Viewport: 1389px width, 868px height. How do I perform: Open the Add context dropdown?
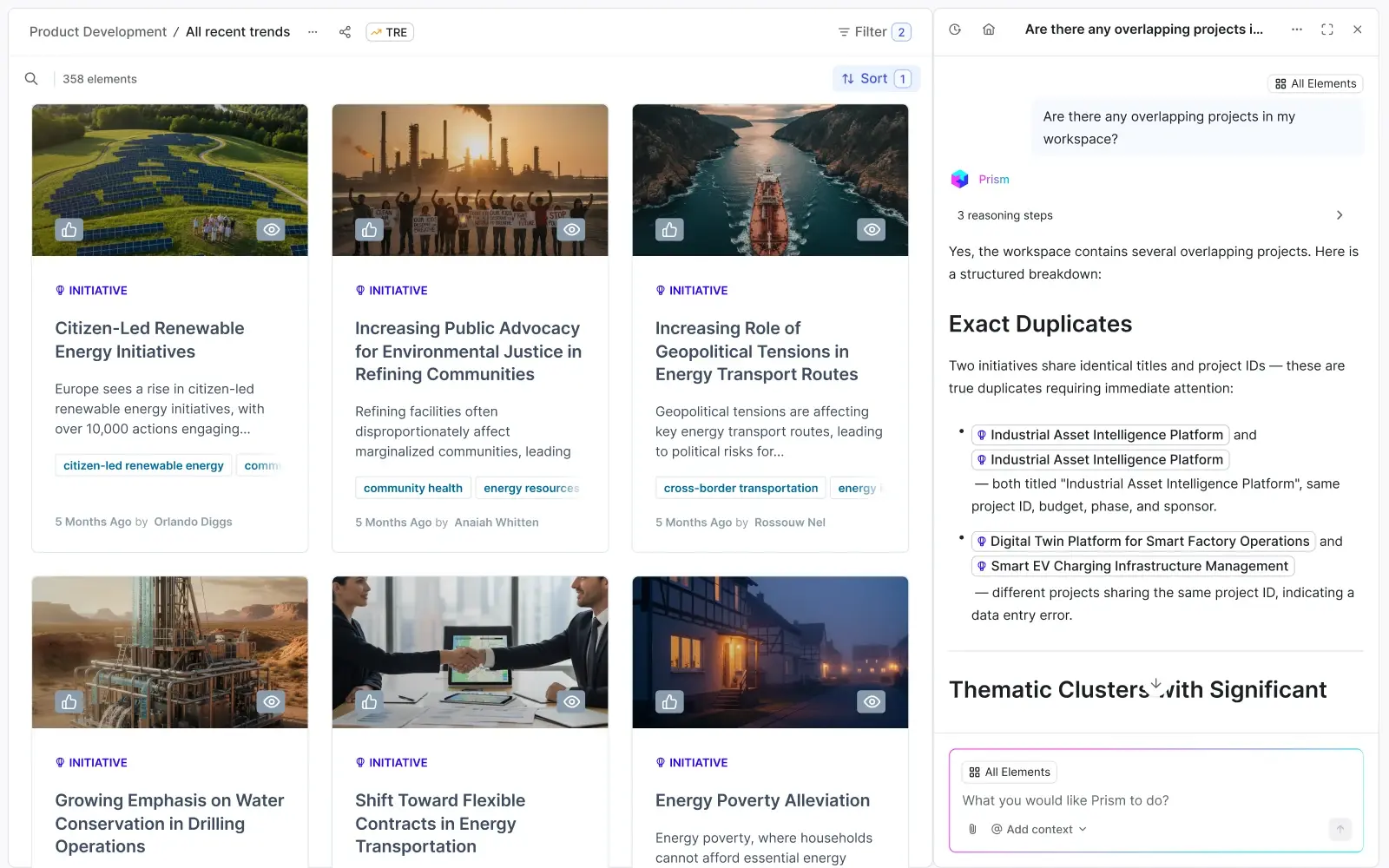coord(1039,829)
